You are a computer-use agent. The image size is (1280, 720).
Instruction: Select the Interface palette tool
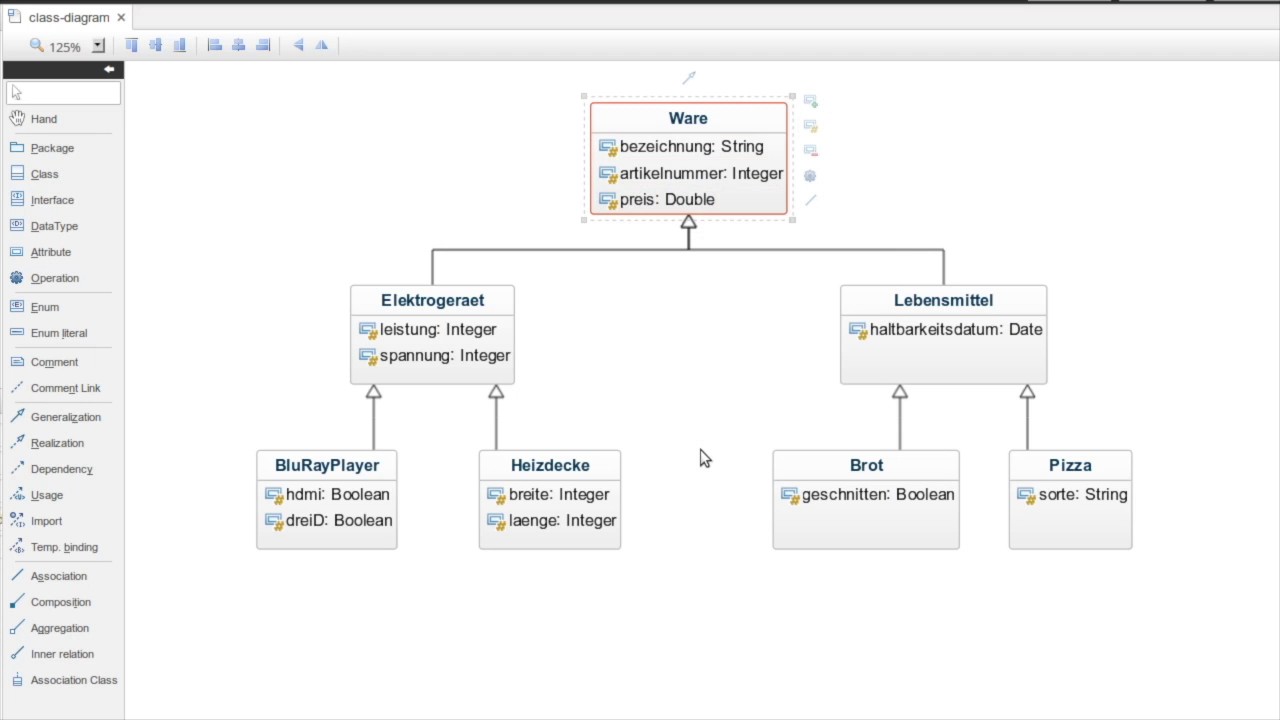coord(42,200)
